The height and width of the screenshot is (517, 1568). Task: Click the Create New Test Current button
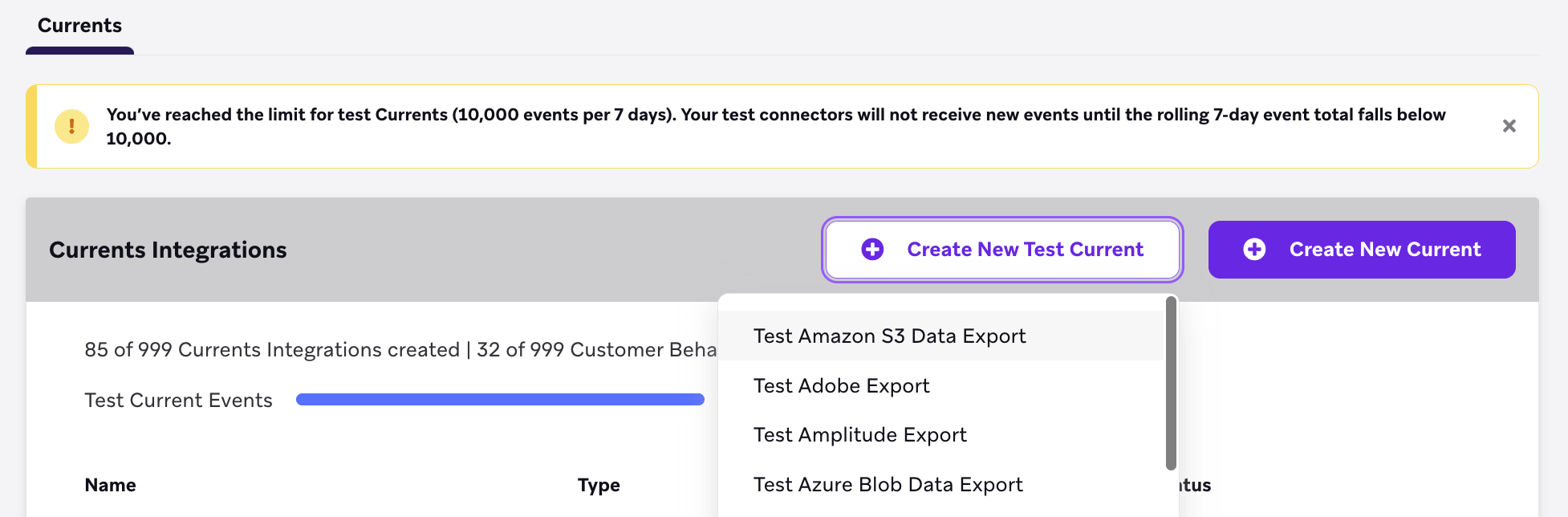1001,250
